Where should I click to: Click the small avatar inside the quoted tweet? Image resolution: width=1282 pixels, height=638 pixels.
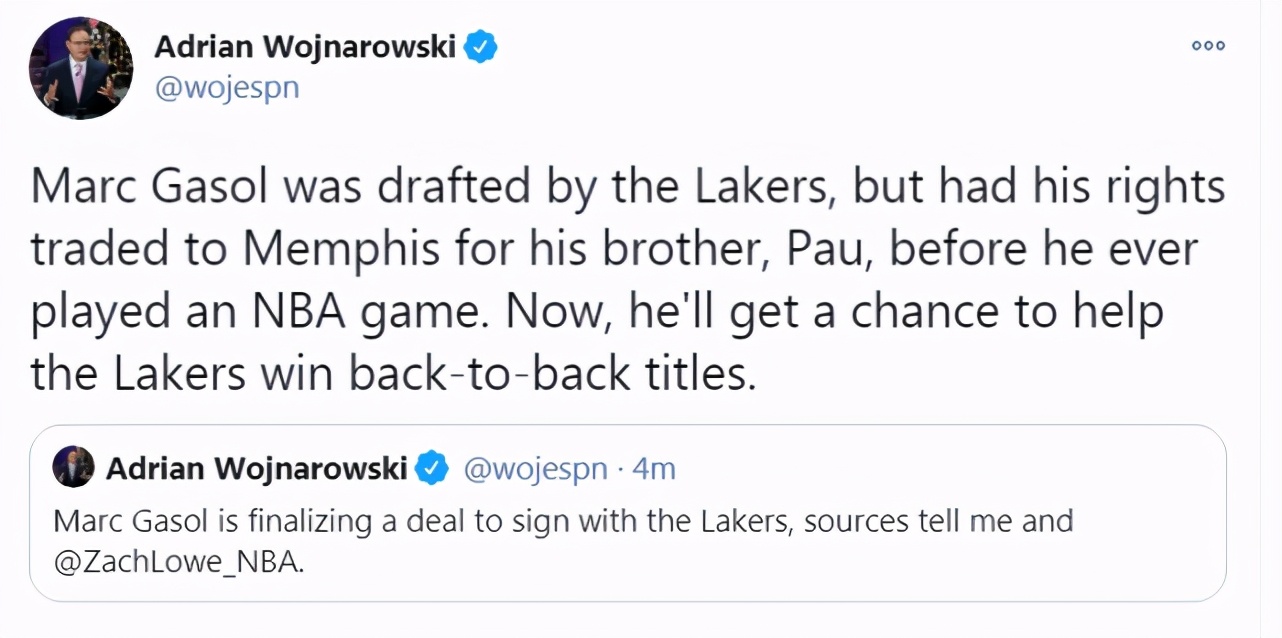(x=73, y=467)
